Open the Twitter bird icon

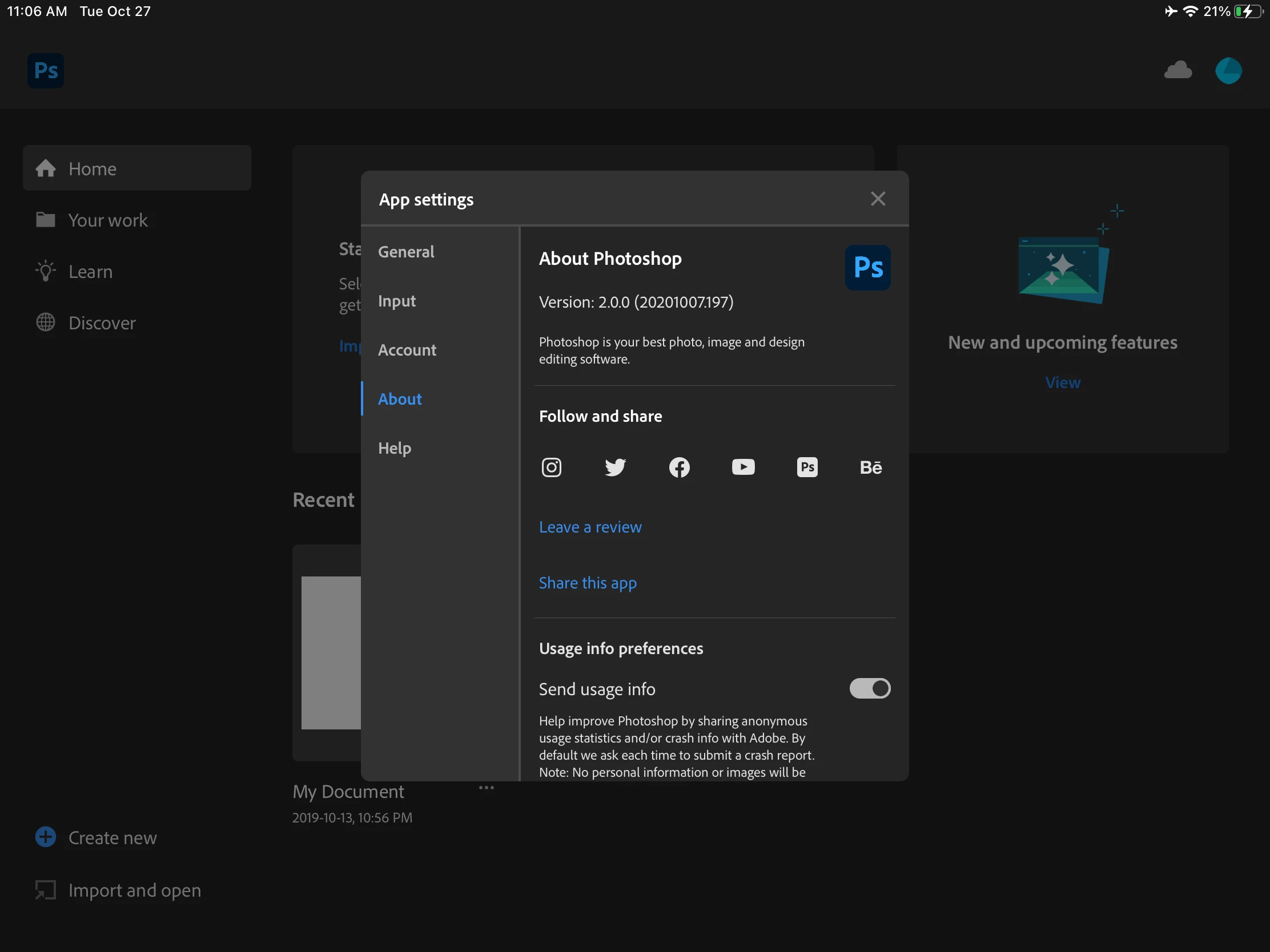[615, 467]
